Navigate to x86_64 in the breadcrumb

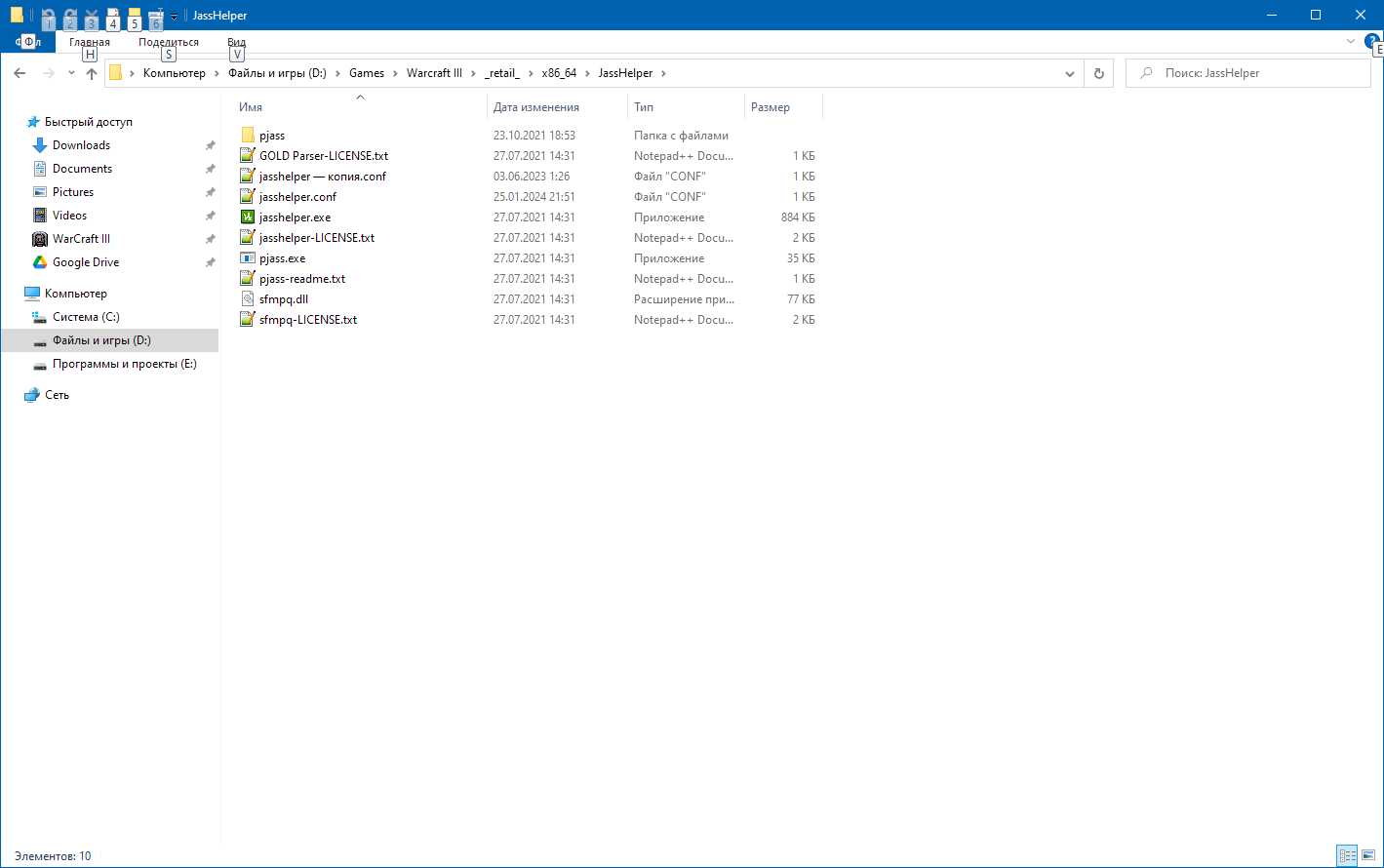[x=560, y=73]
